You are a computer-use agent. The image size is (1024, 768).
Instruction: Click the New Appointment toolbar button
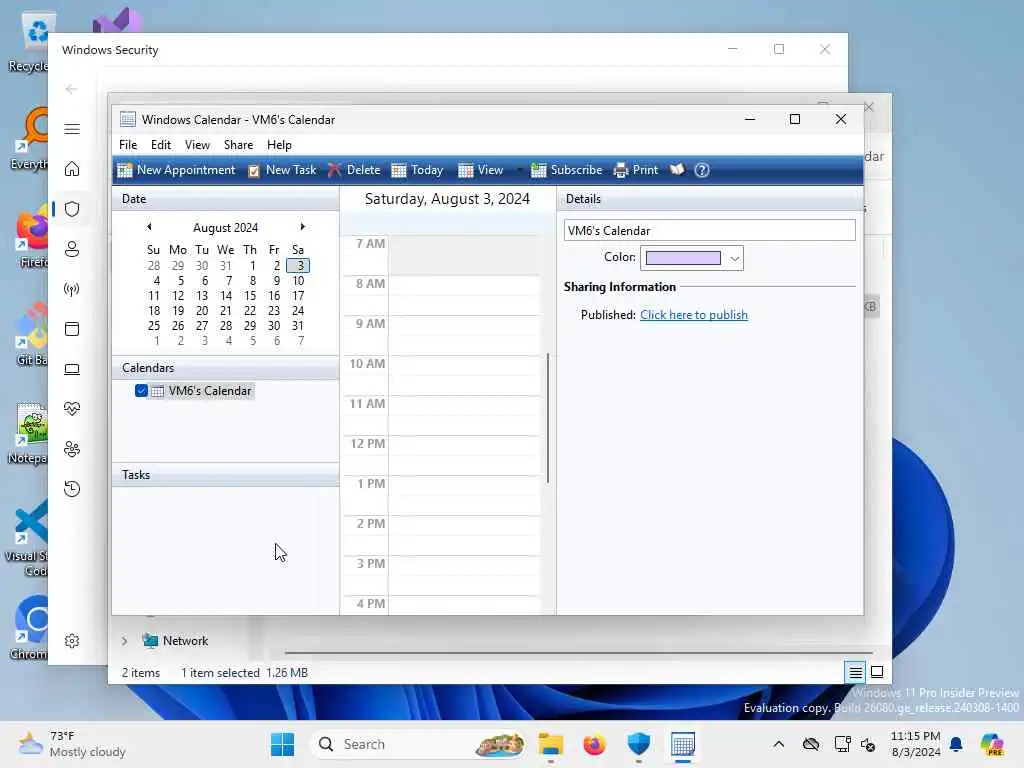(x=176, y=170)
